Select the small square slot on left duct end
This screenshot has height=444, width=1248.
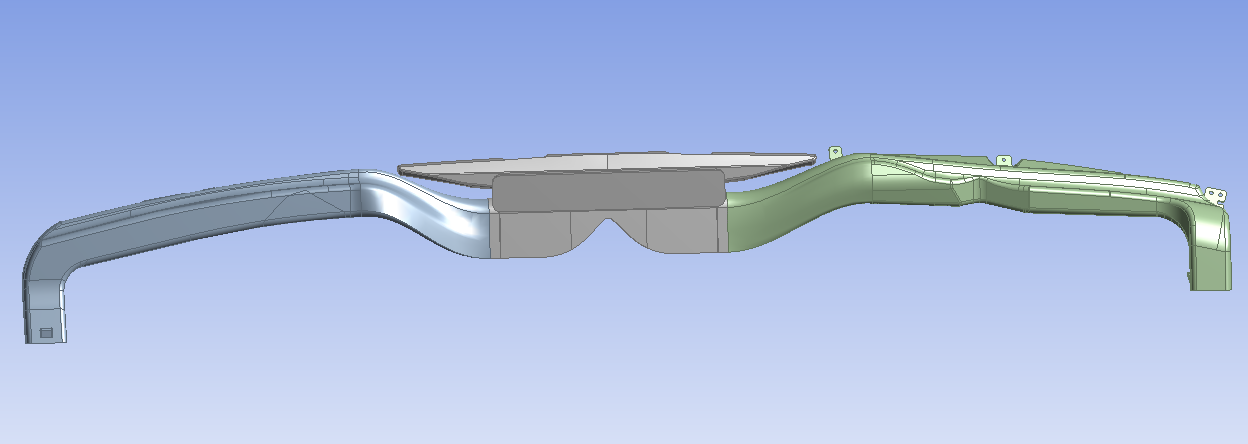pos(44,331)
